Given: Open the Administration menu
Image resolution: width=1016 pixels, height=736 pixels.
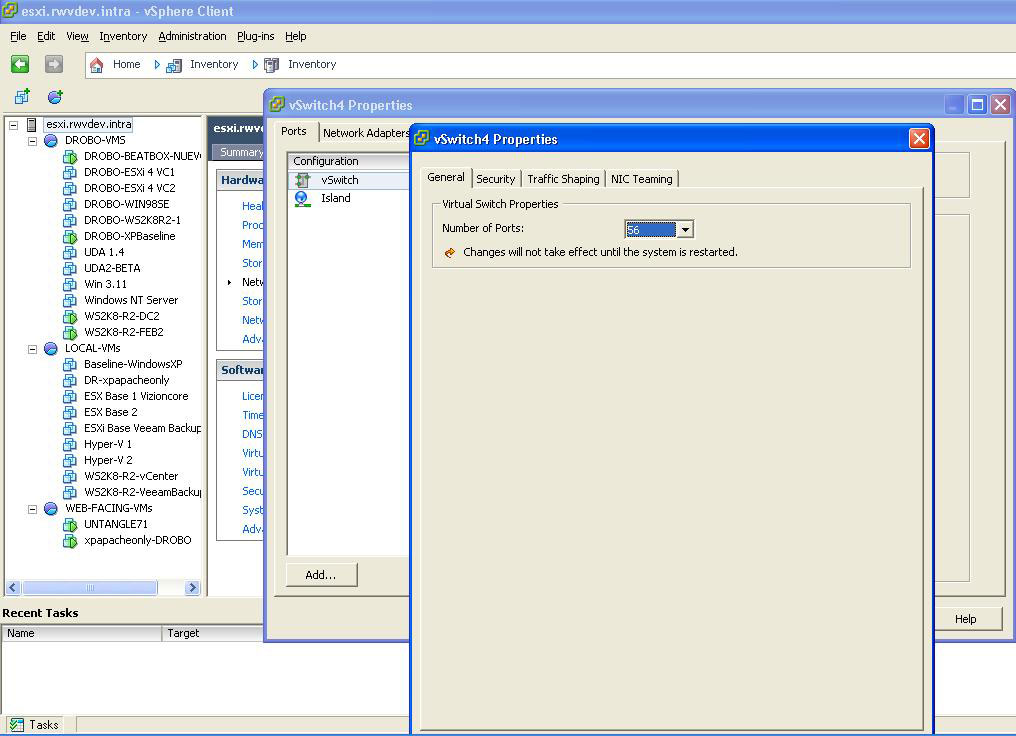Looking at the screenshot, I should click(192, 36).
